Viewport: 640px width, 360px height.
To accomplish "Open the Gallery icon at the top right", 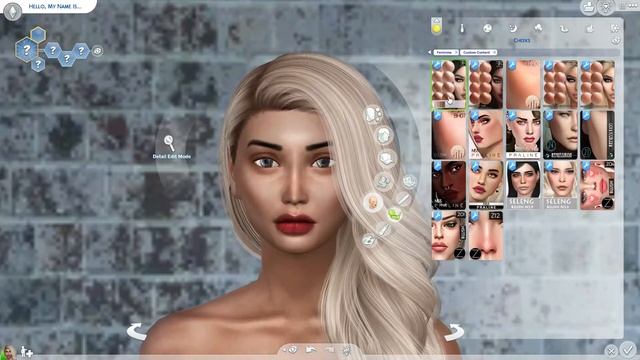I will click(x=607, y=7).
